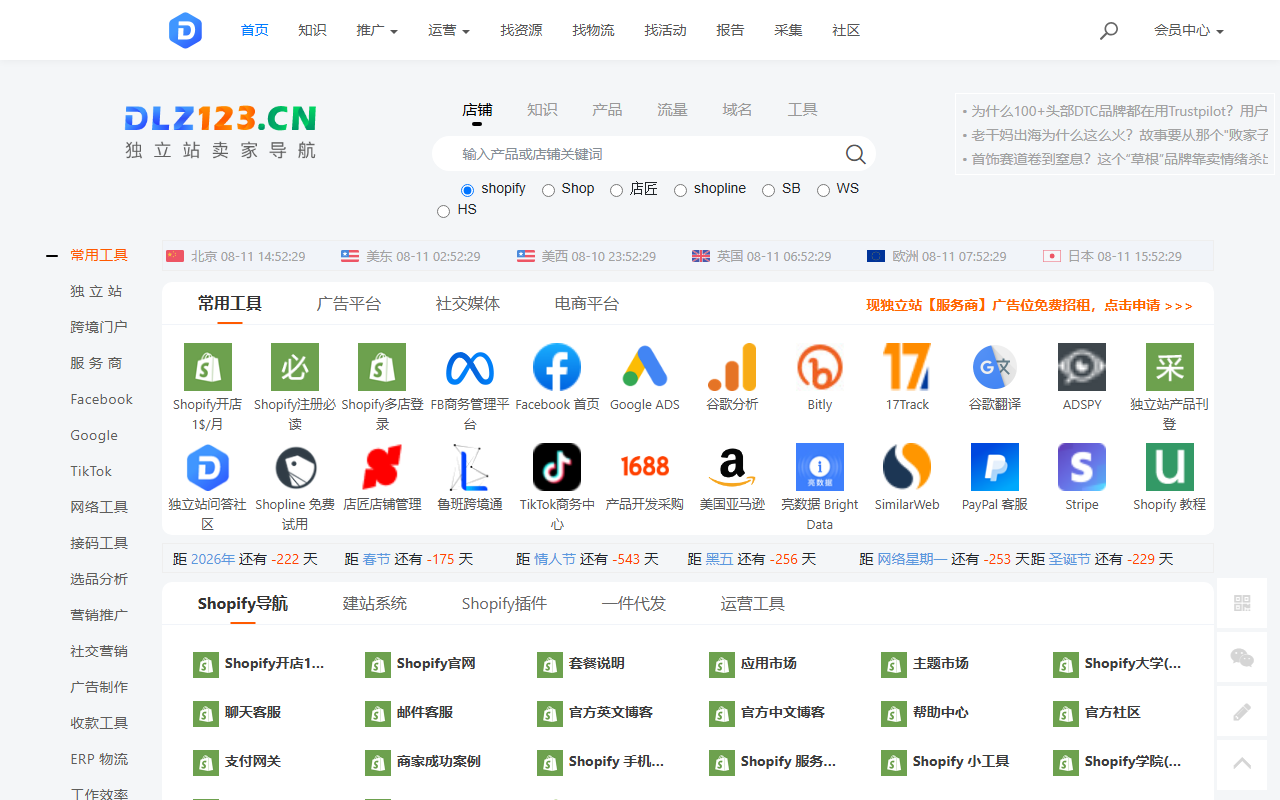Screen dimensions: 1280x800
Task: Open the 找物流 nav menu item
Action: pyautogui.click(x=593, y=31)
